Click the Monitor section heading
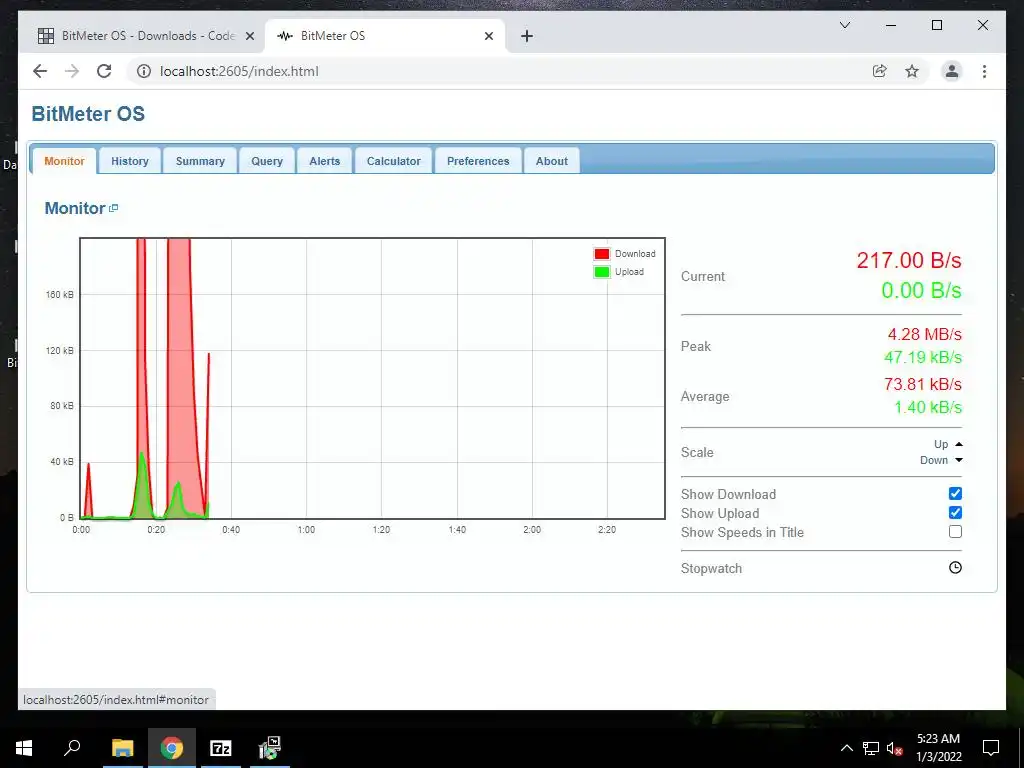 tap(74, 208)
